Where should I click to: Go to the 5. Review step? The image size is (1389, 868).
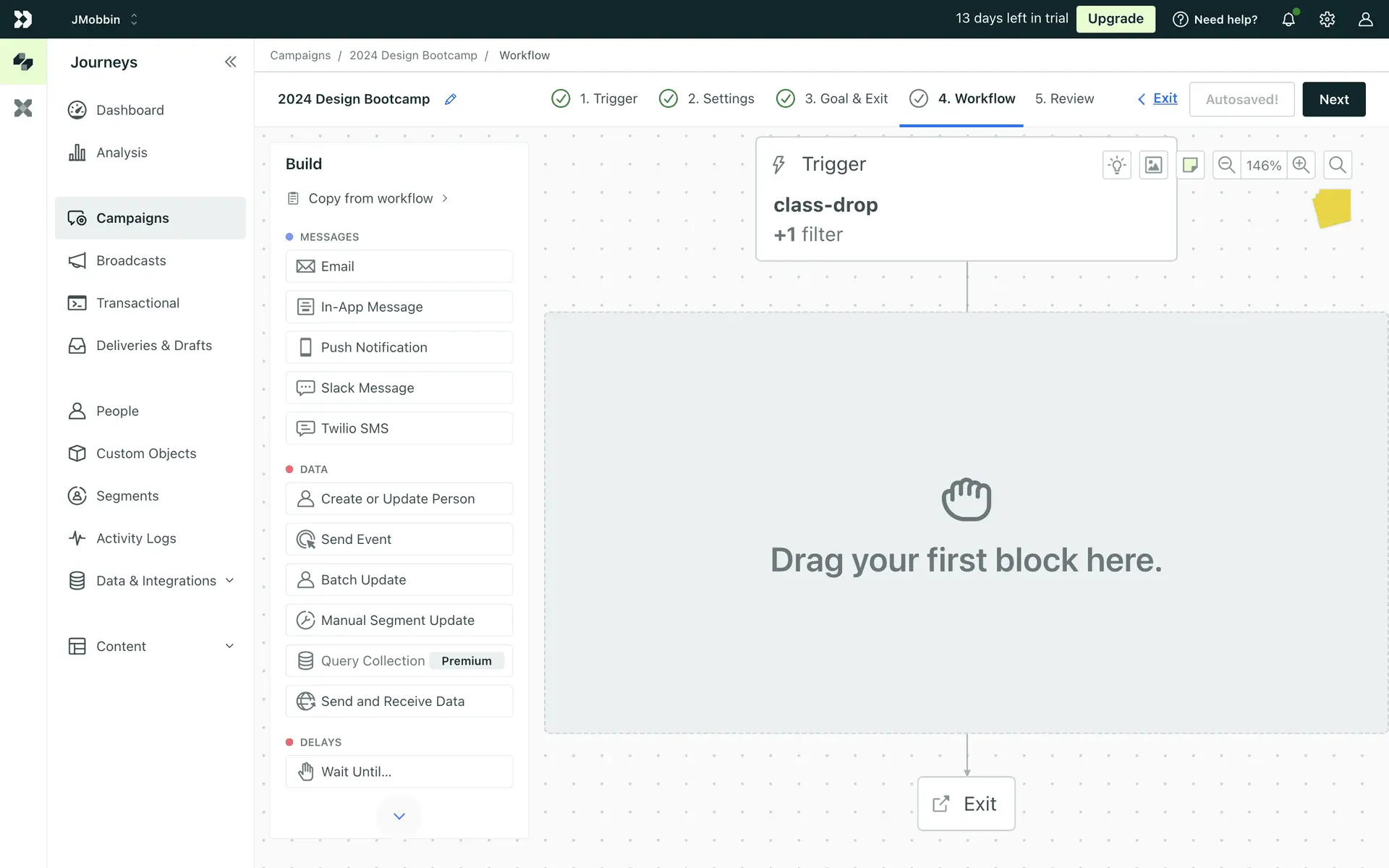(1064, 99)
